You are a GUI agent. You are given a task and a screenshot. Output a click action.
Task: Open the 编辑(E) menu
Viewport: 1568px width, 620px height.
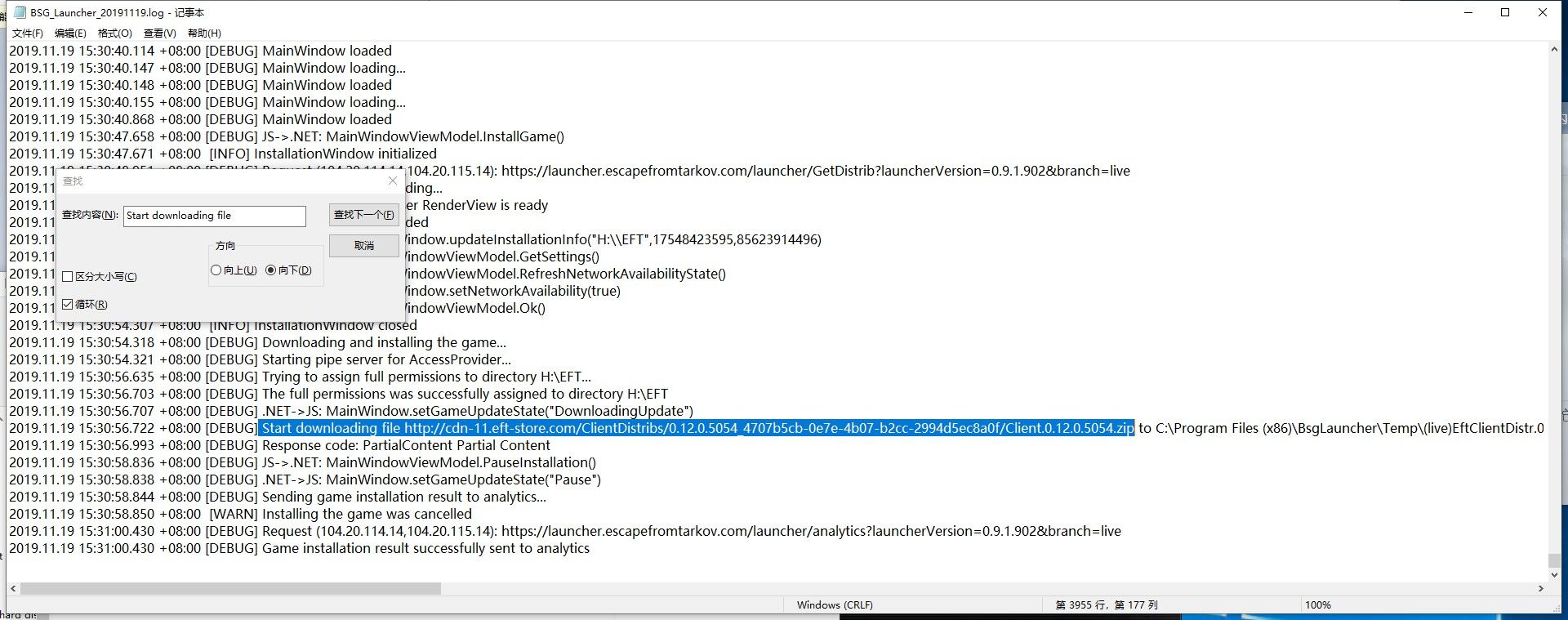pos(70,33)
